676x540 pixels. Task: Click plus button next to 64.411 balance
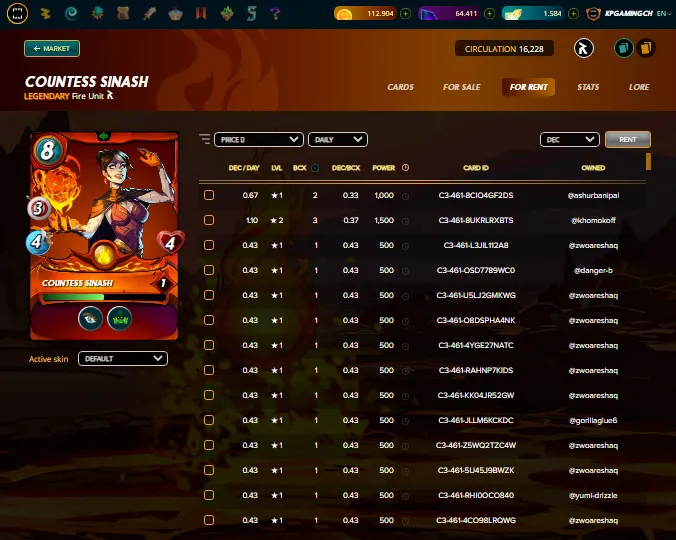(489, 14)
